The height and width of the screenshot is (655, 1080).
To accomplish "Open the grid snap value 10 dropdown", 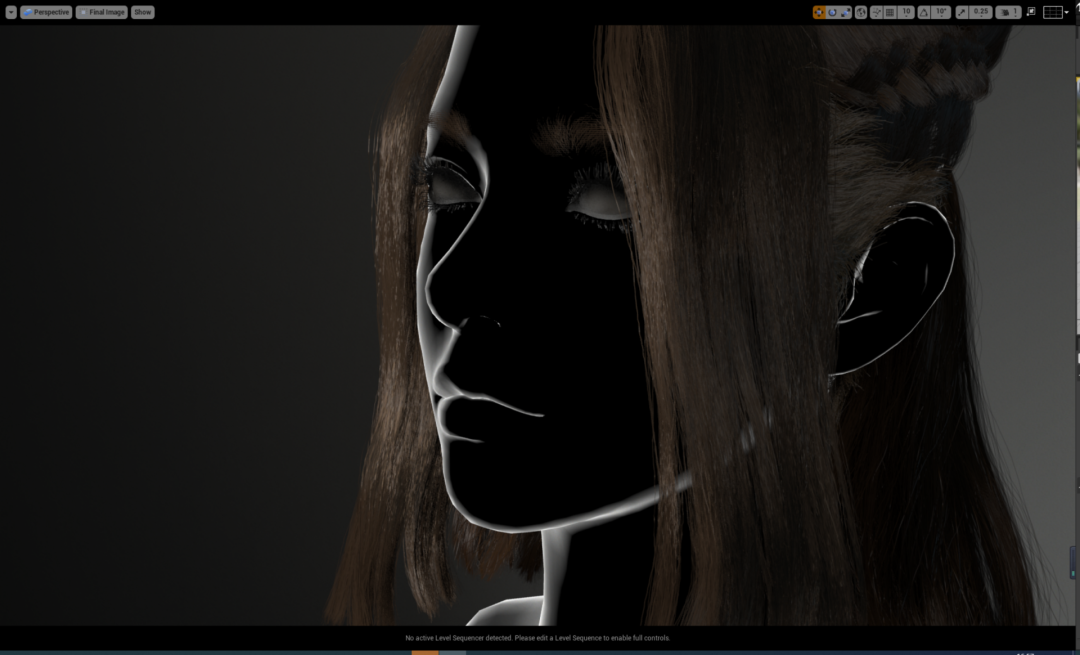I will (x=906, y=12).
